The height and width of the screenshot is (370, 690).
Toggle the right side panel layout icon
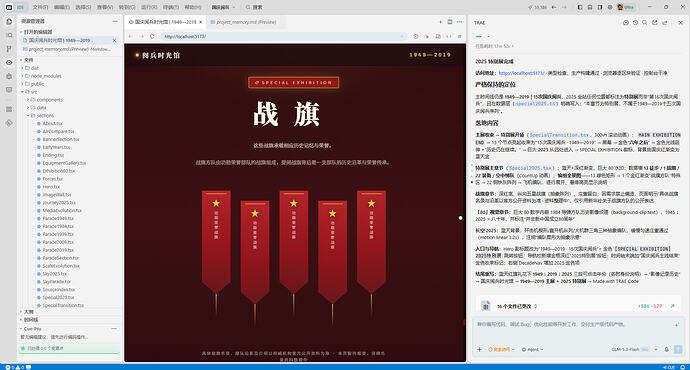coord(600,7)
